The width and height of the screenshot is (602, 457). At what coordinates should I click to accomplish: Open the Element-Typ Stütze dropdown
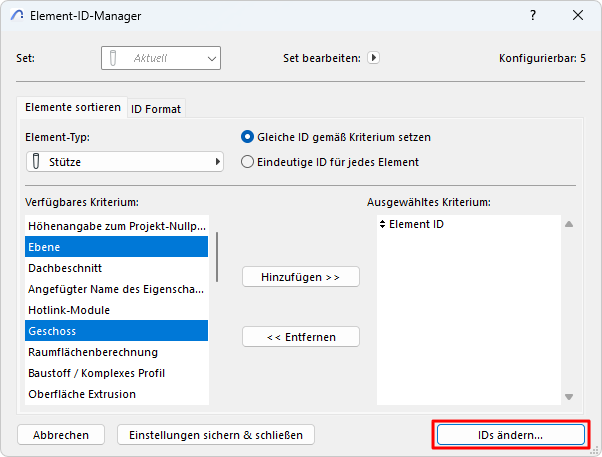tap(125, 161)
